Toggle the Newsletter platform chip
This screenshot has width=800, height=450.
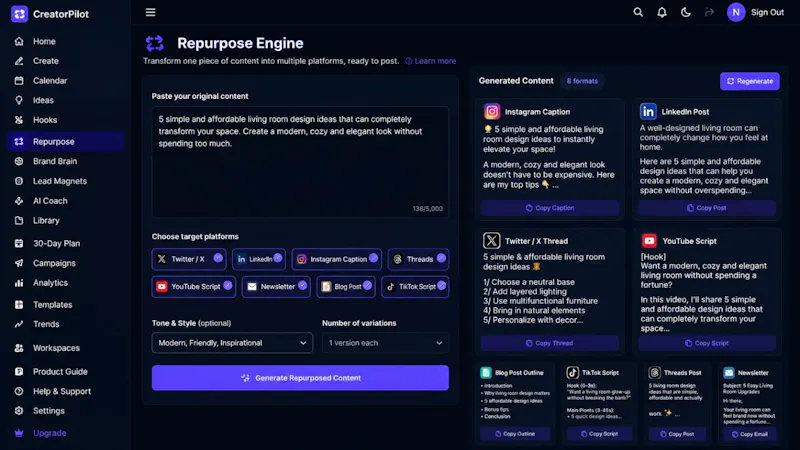pos(276,287)
